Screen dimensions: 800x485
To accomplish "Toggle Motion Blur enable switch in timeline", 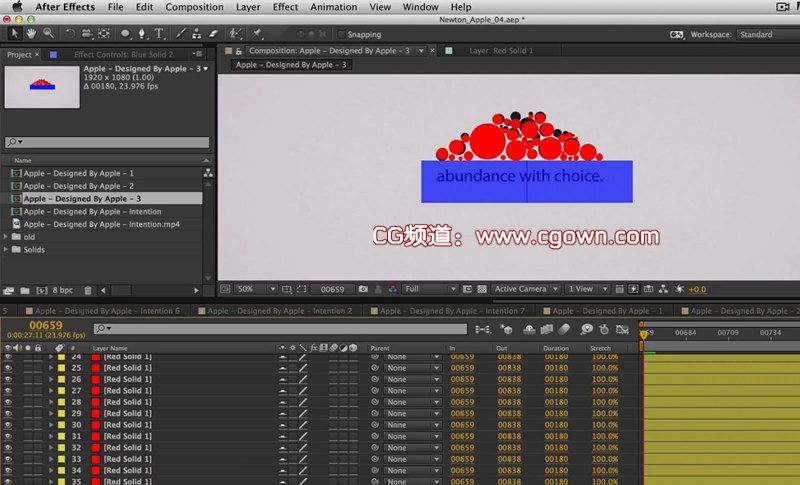I will (x=564, y=329).
